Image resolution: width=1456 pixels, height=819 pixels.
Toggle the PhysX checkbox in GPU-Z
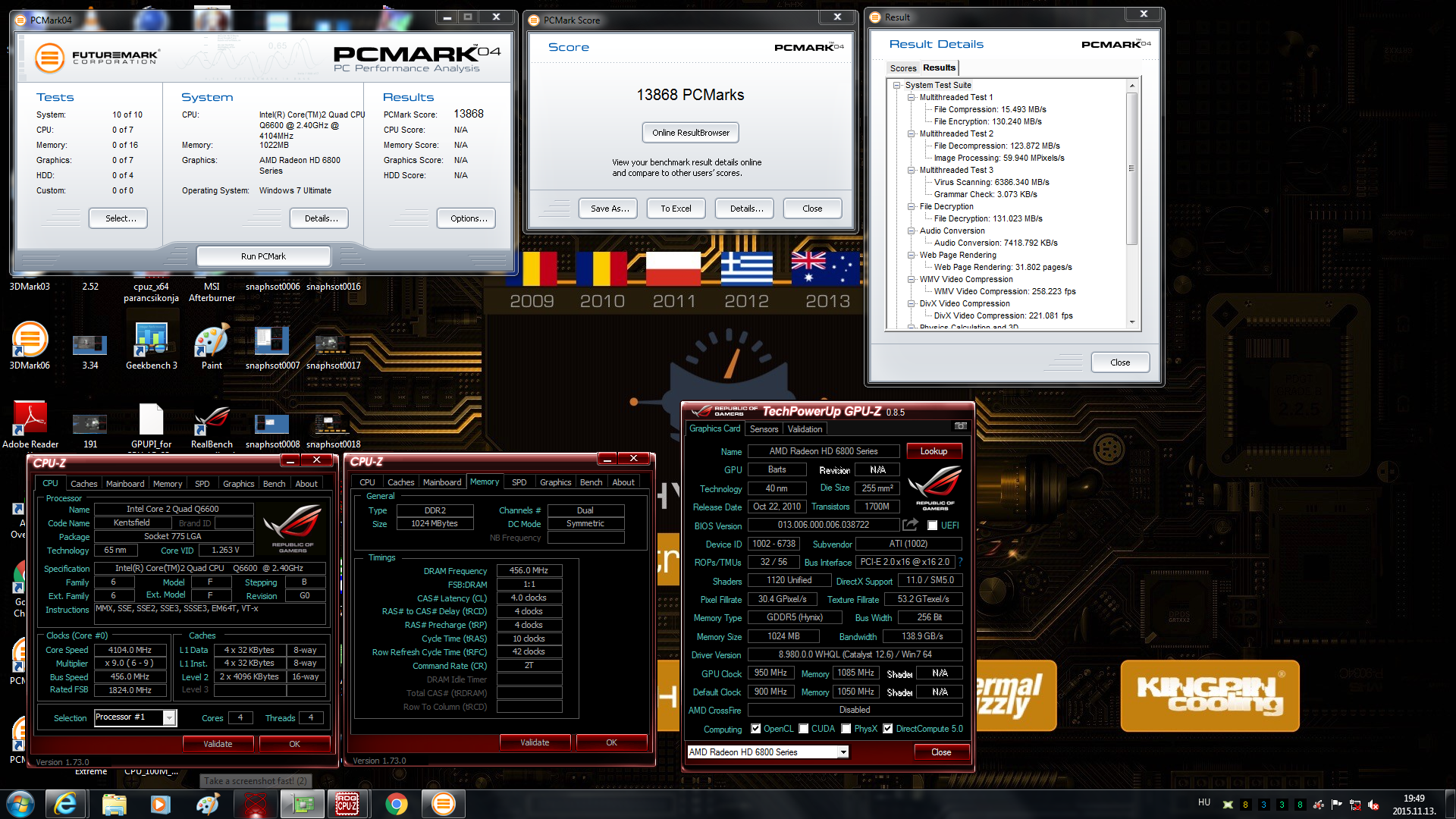click(846, 729)
